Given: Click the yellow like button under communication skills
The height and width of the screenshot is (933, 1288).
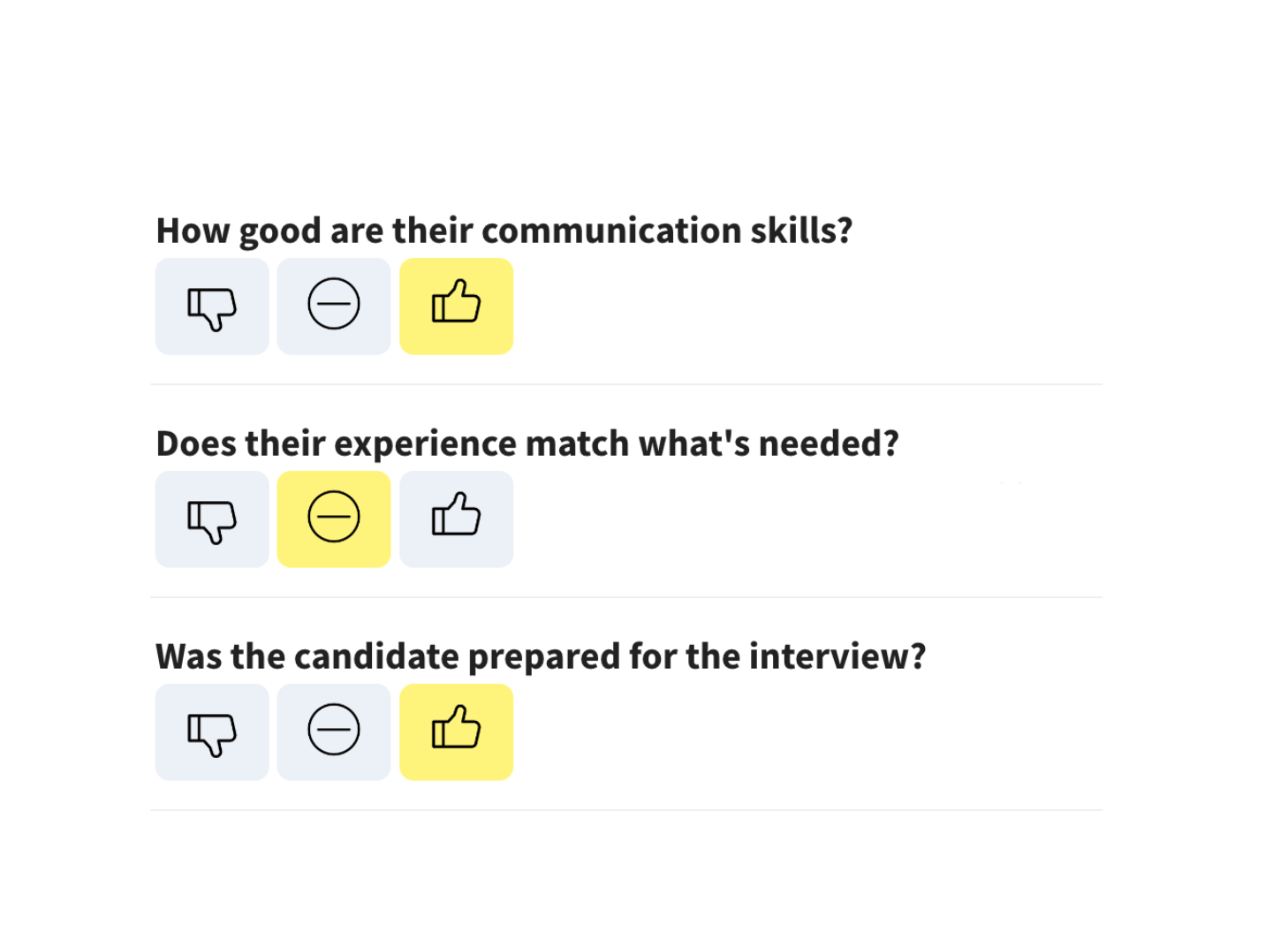Looking at the screenshot, I should (x=456, y=307).
